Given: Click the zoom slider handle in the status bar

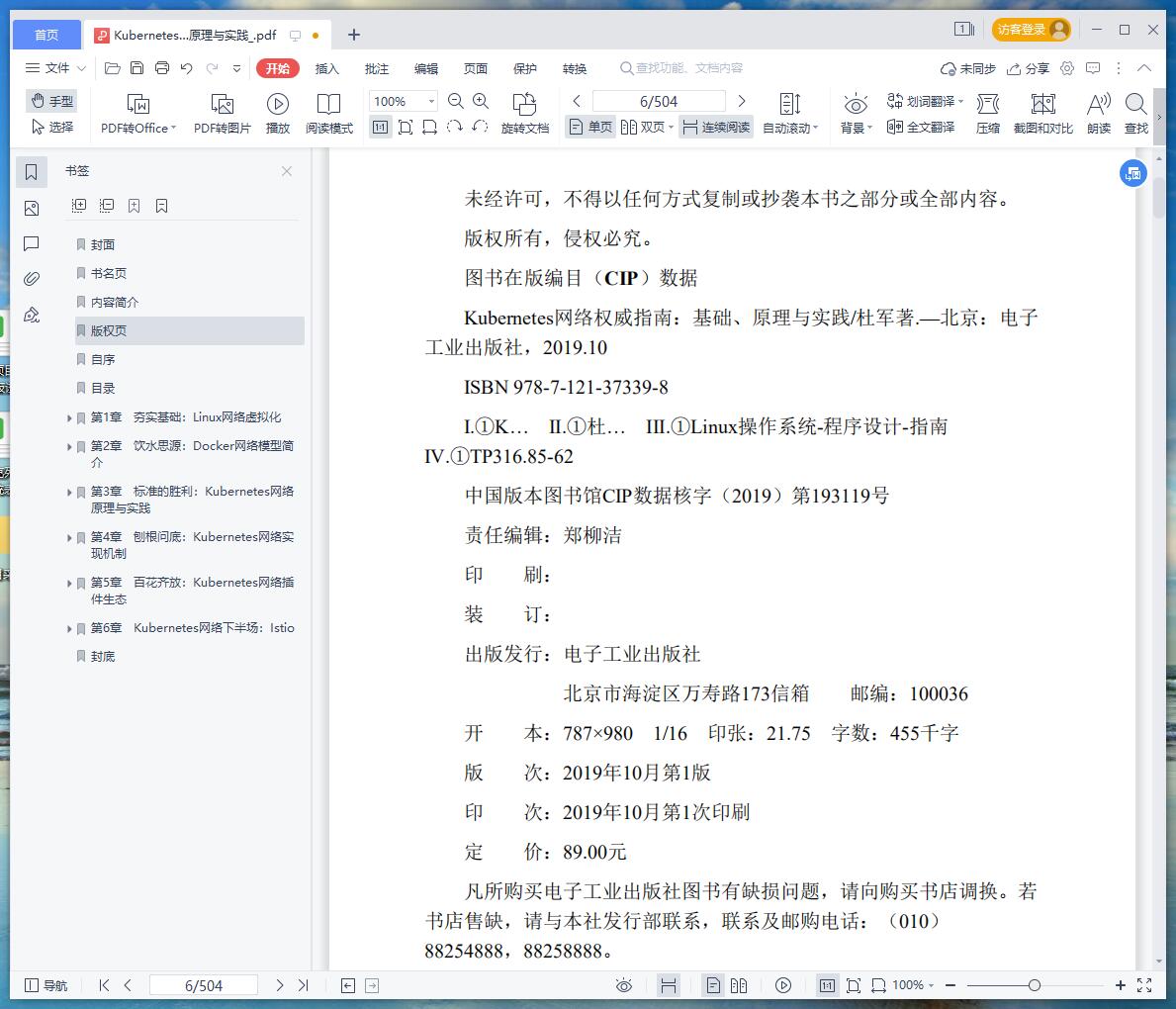Looking at the screenshot, I should click(1035, 985).
